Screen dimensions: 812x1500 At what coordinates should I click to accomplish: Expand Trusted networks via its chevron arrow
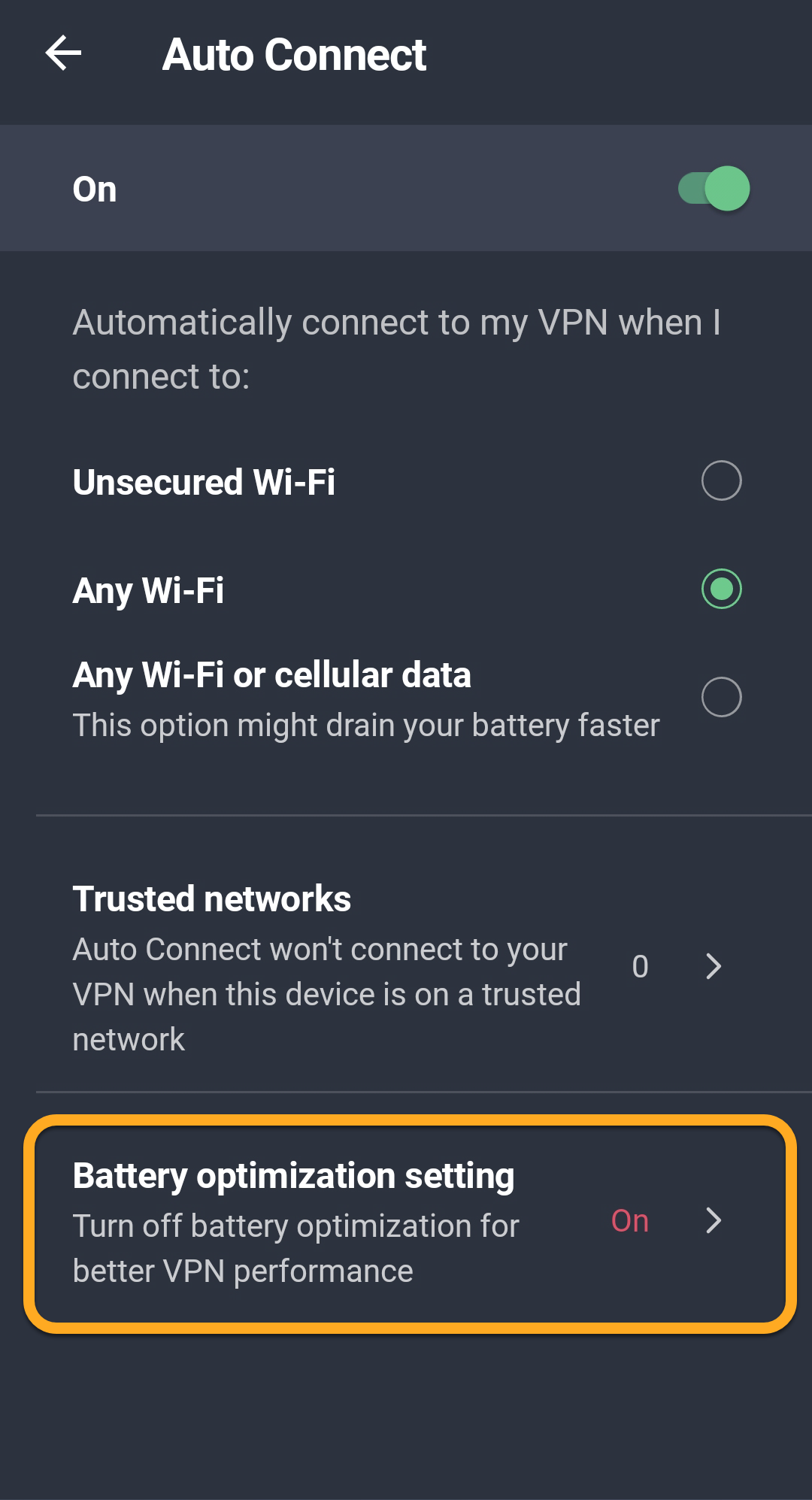[x=714, y=966]
